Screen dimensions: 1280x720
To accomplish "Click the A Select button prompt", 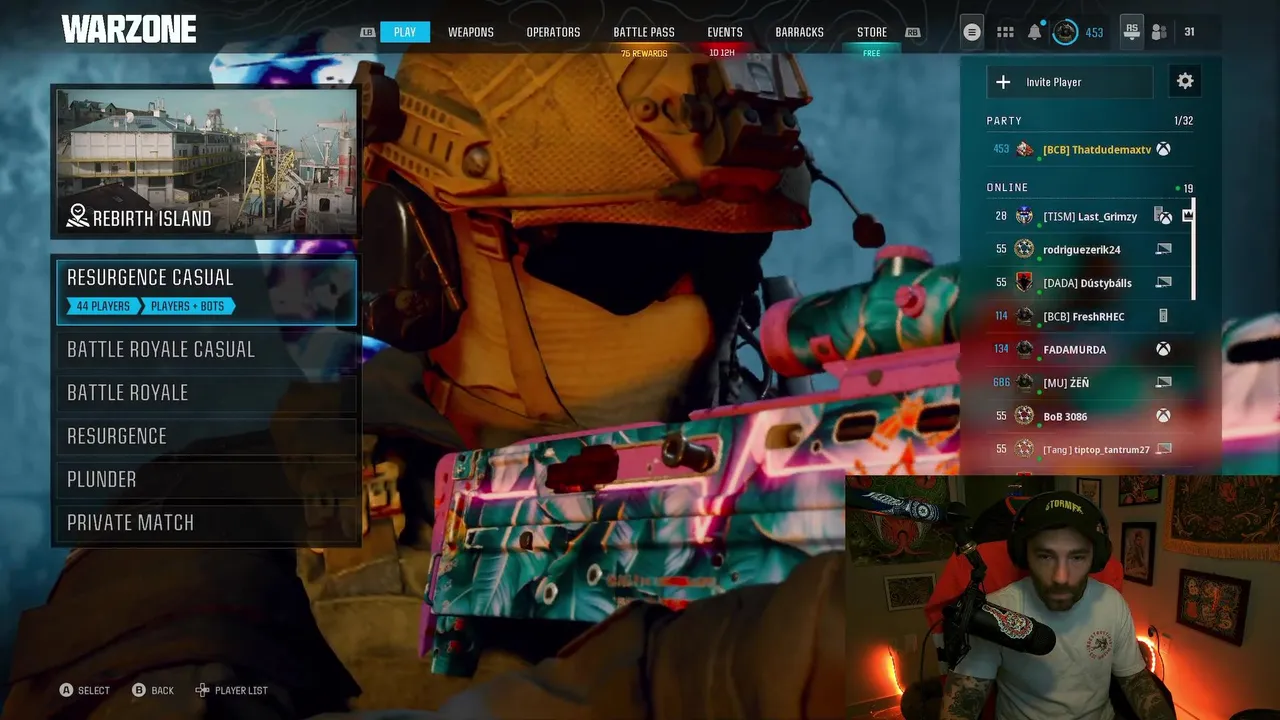I will (85, 690).
